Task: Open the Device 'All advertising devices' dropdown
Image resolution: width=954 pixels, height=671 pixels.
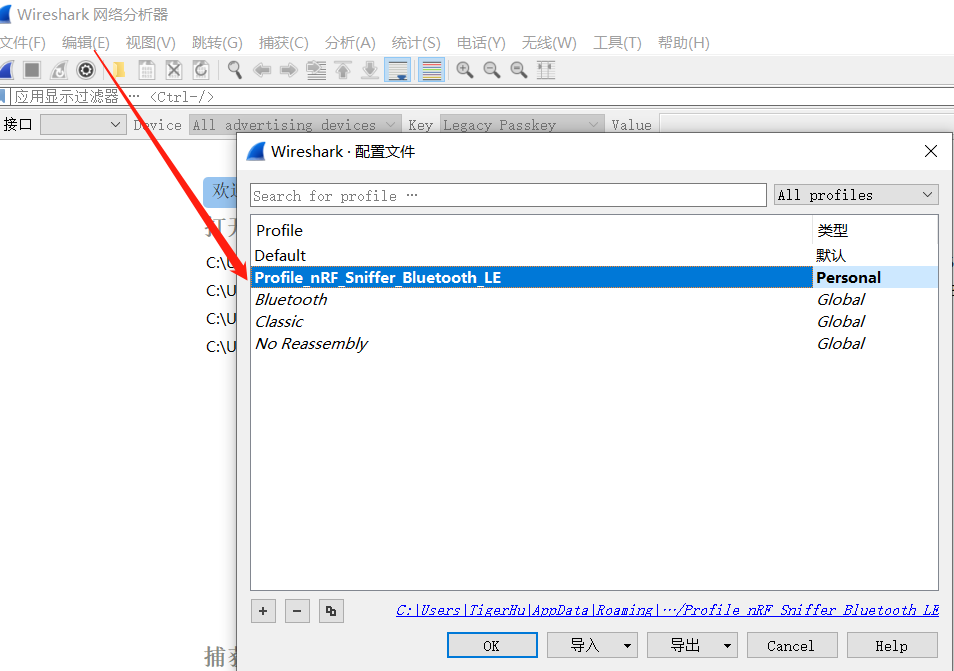Action: [295, 125]
